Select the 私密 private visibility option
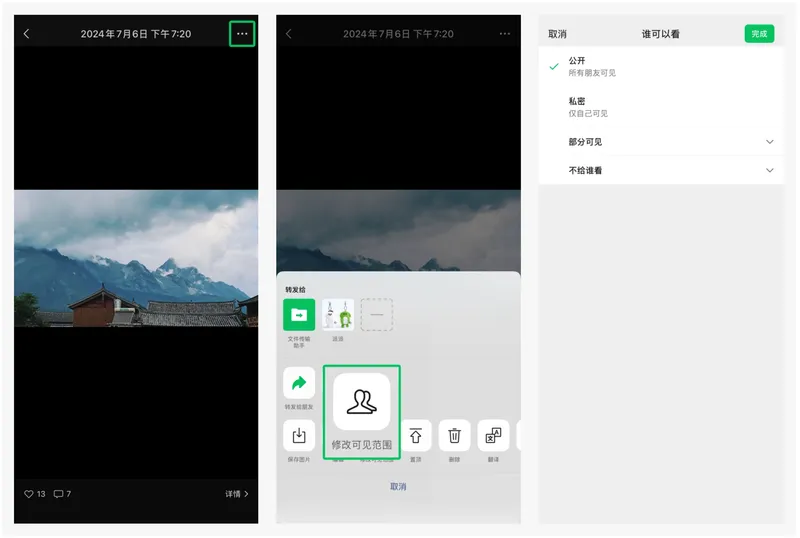 pyautogui.click(x=661, y=107)
